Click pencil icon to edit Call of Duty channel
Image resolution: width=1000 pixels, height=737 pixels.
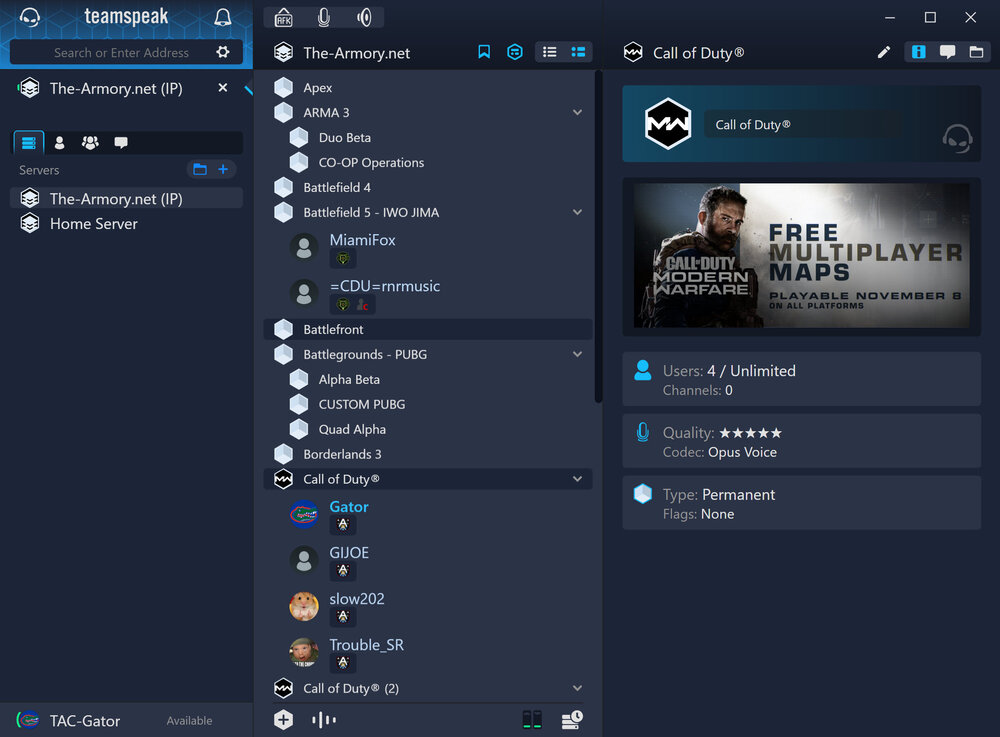[884, 52]
